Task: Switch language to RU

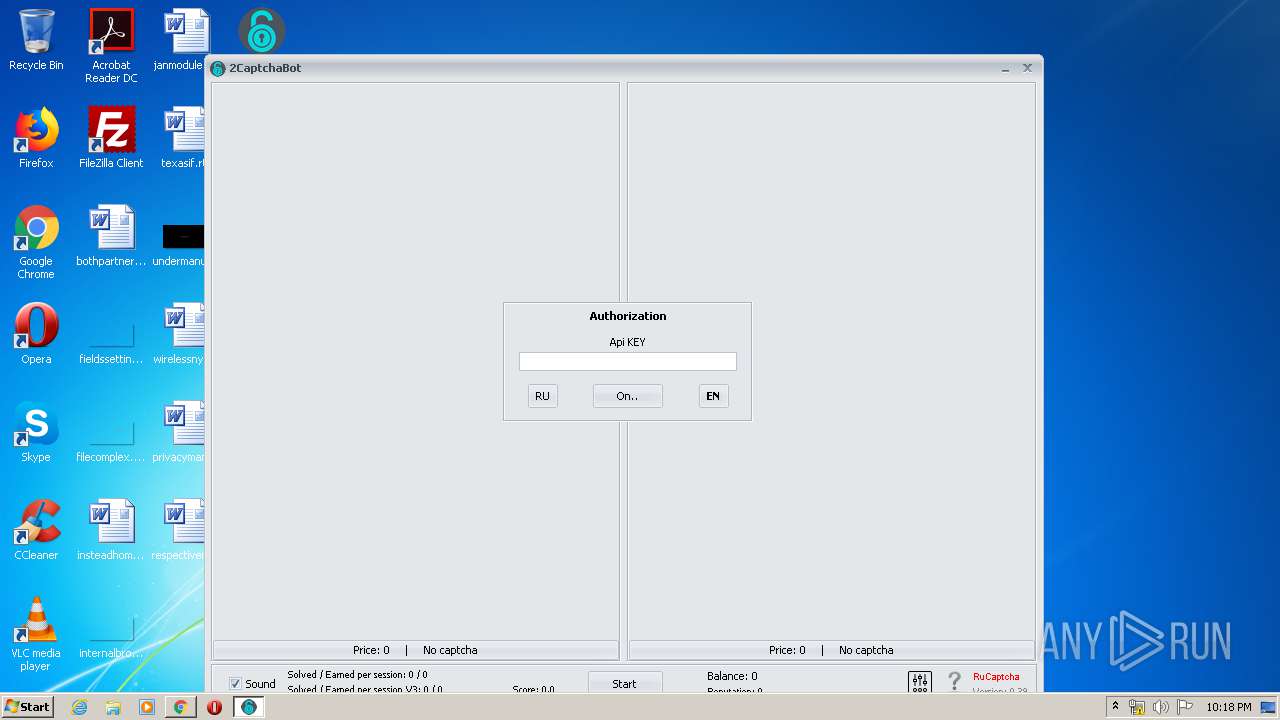Action: click(x=542, y=396)
